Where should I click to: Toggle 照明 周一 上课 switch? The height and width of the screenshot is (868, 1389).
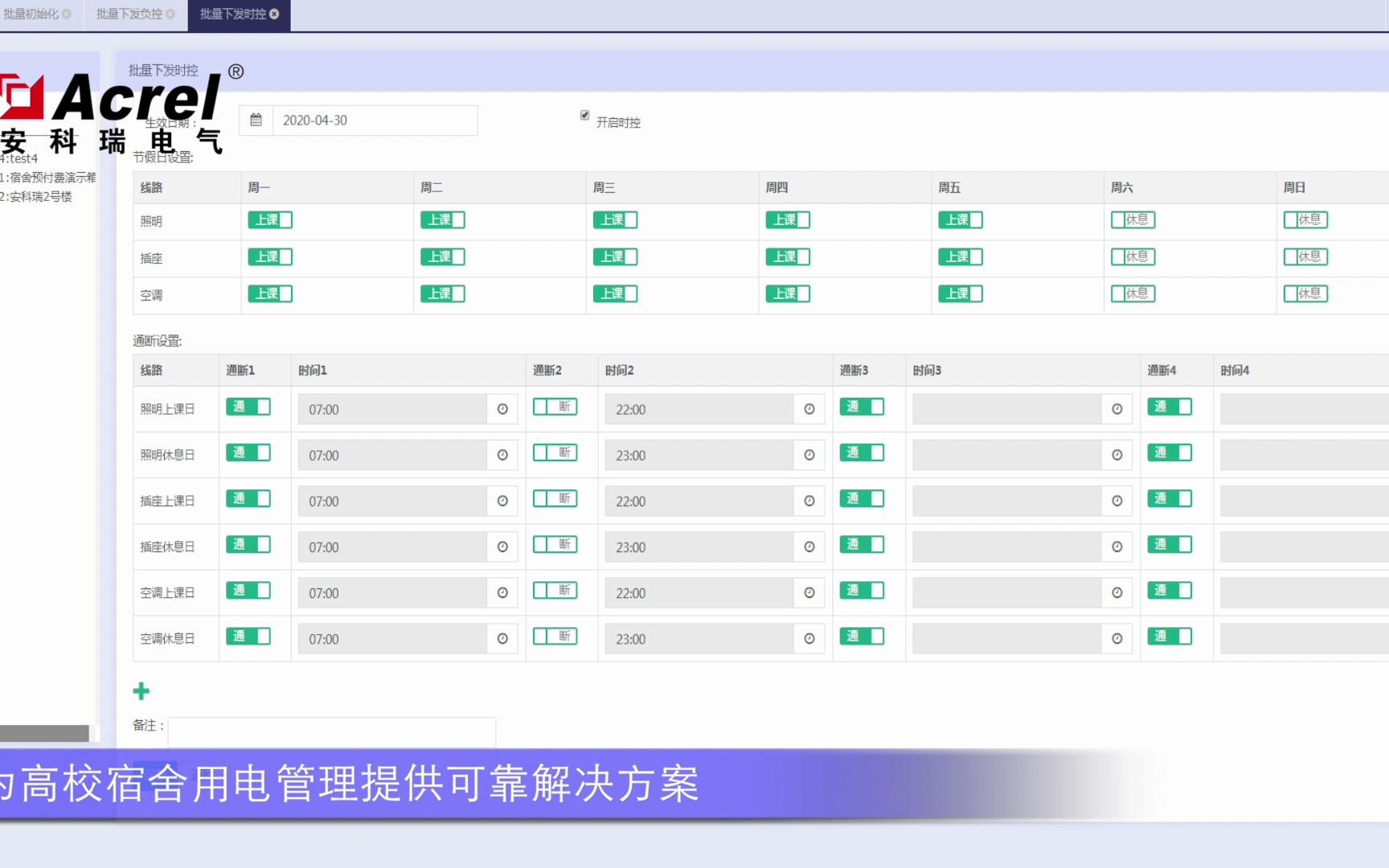270,219
